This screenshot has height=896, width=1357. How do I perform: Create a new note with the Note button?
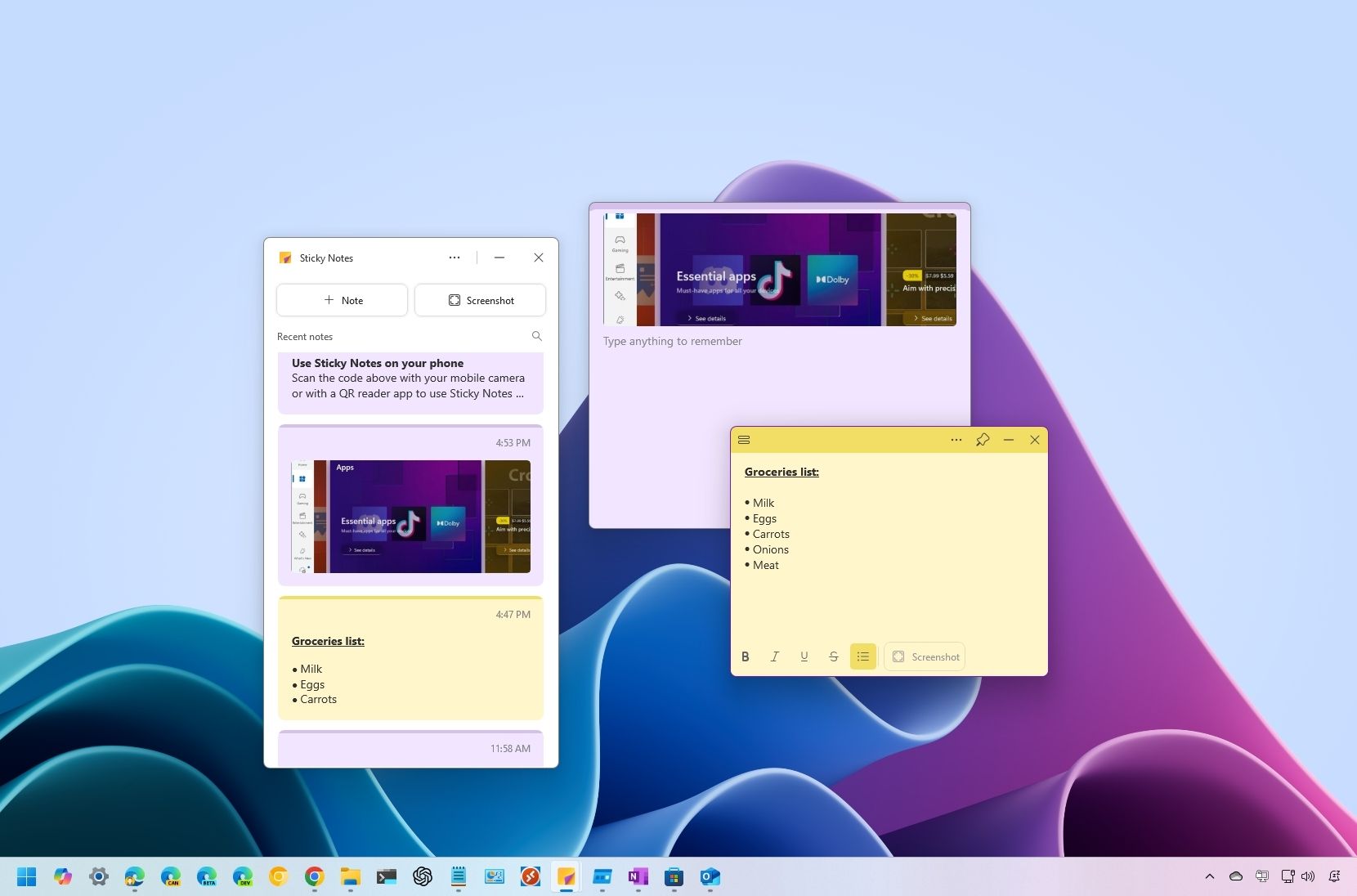coord(342,300)
